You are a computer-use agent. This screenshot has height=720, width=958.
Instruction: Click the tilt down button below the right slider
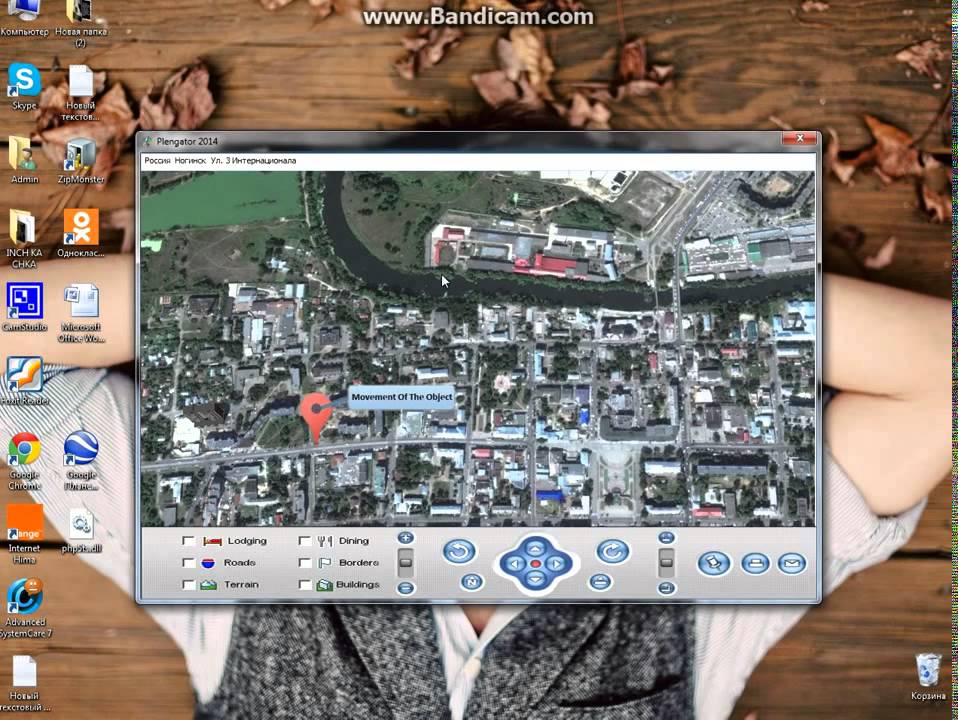coord(667,588)
